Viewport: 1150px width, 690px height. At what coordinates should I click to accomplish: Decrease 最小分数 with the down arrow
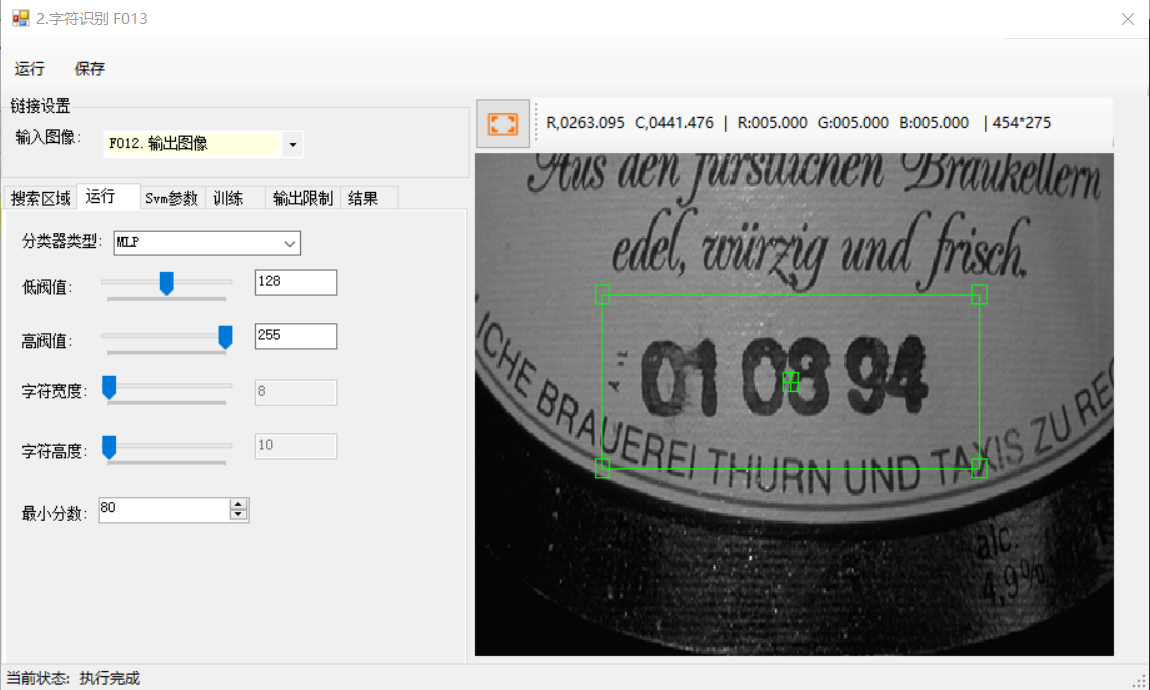coord(238,515)
